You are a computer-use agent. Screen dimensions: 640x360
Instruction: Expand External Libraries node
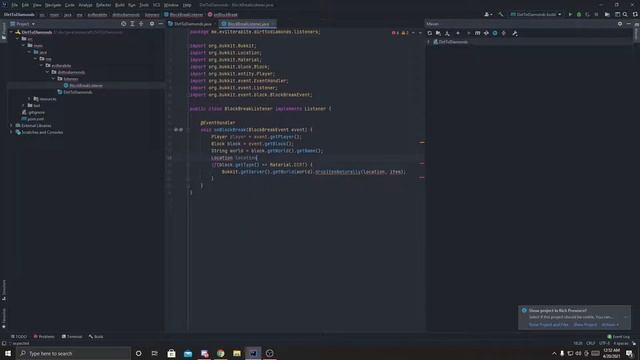(11, 126)
